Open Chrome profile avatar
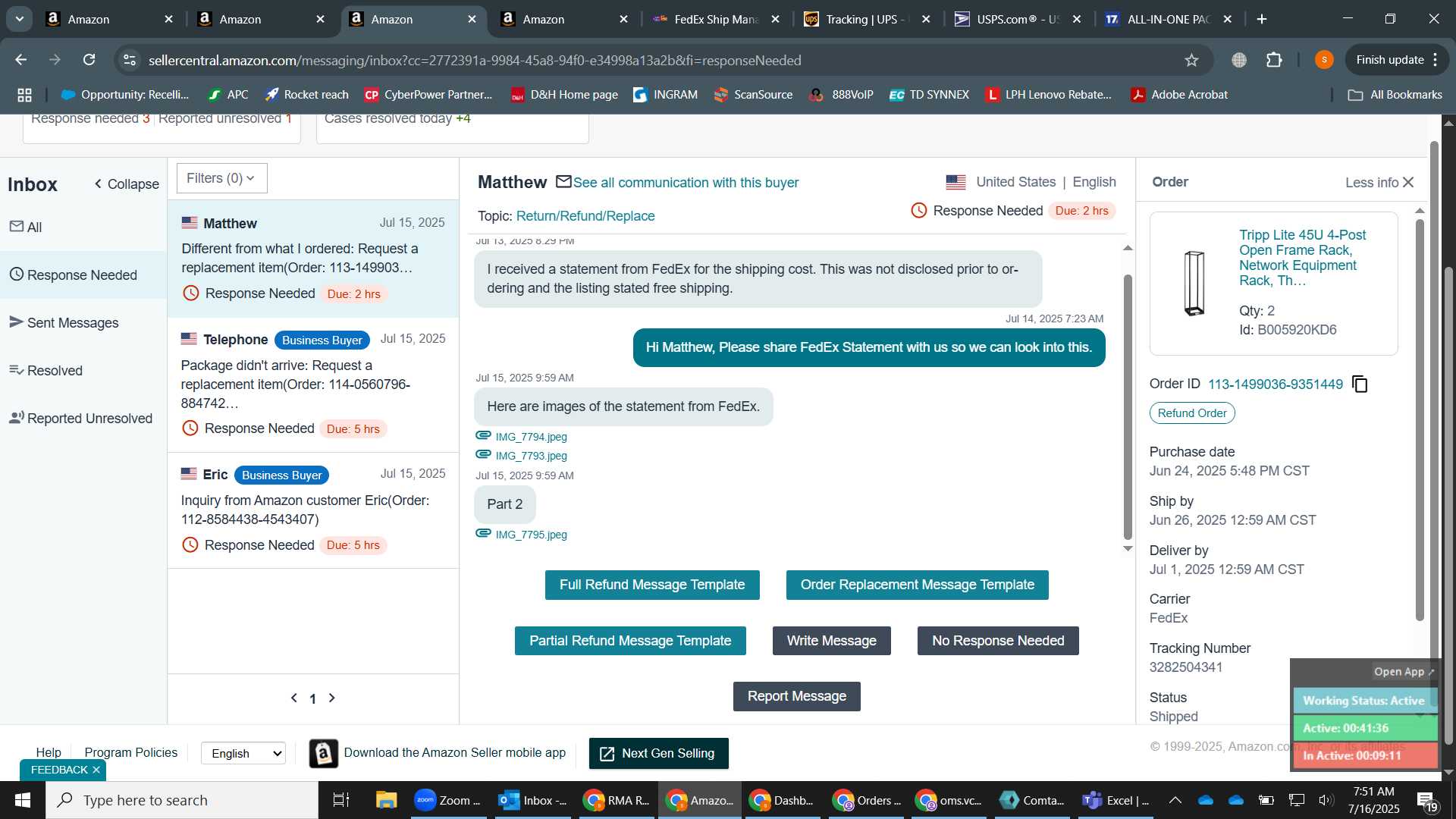Viewport: 1456px width, 819px height. point(1324,60)
